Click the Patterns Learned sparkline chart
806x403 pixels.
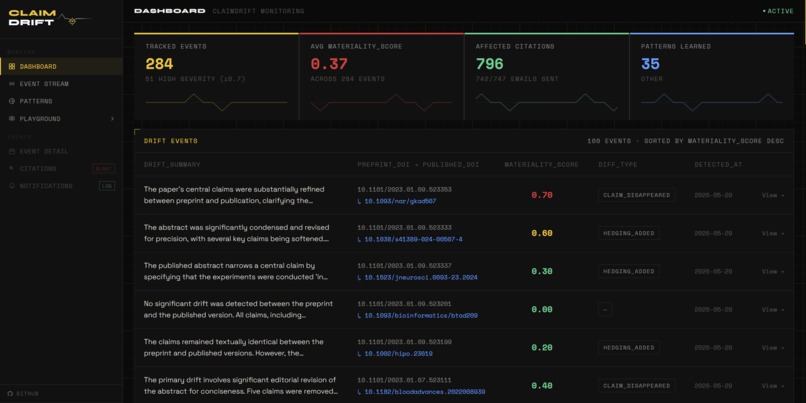(712, 102)
